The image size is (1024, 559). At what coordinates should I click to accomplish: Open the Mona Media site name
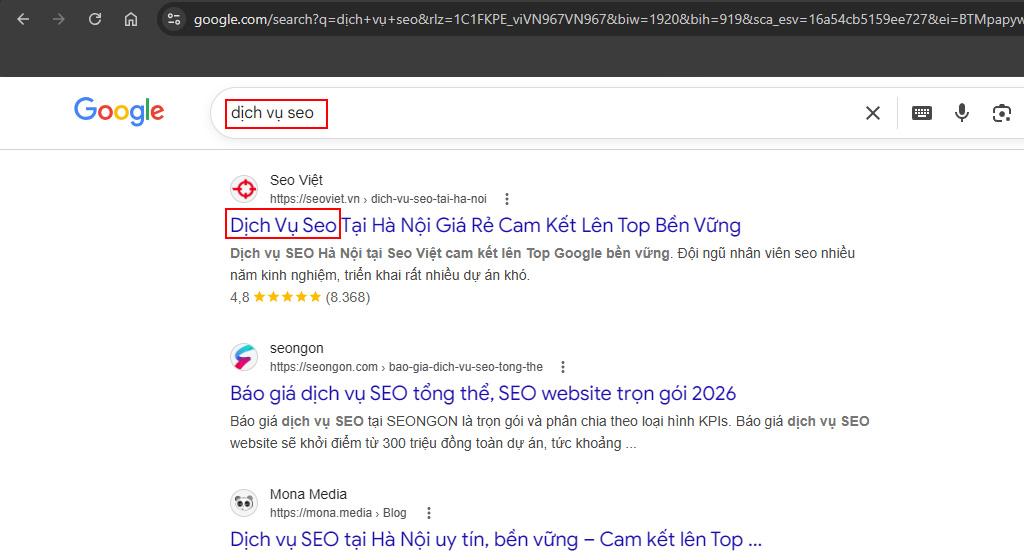coord(308,494)
